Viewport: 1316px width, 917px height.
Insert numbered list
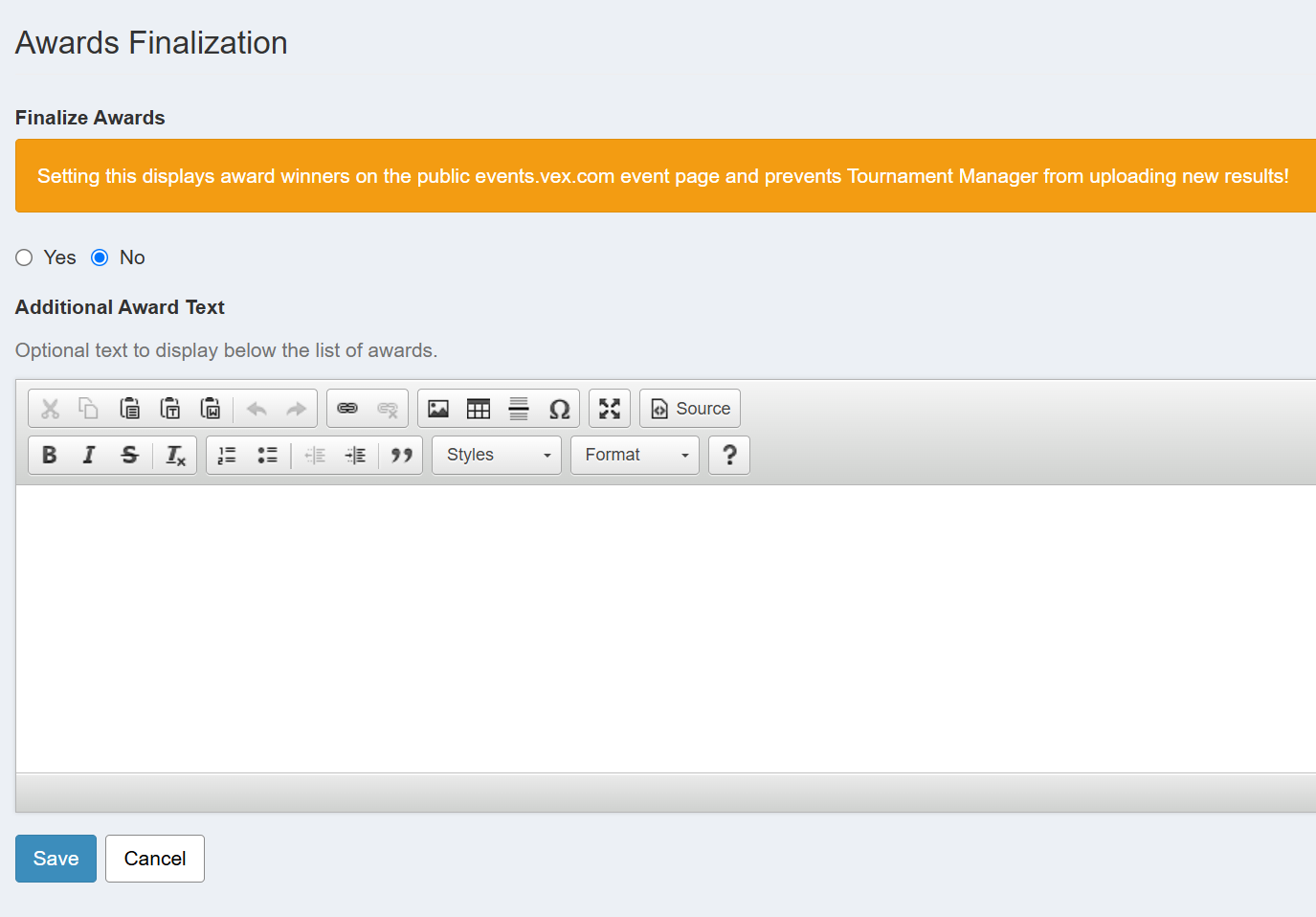[x=227, y=455]
